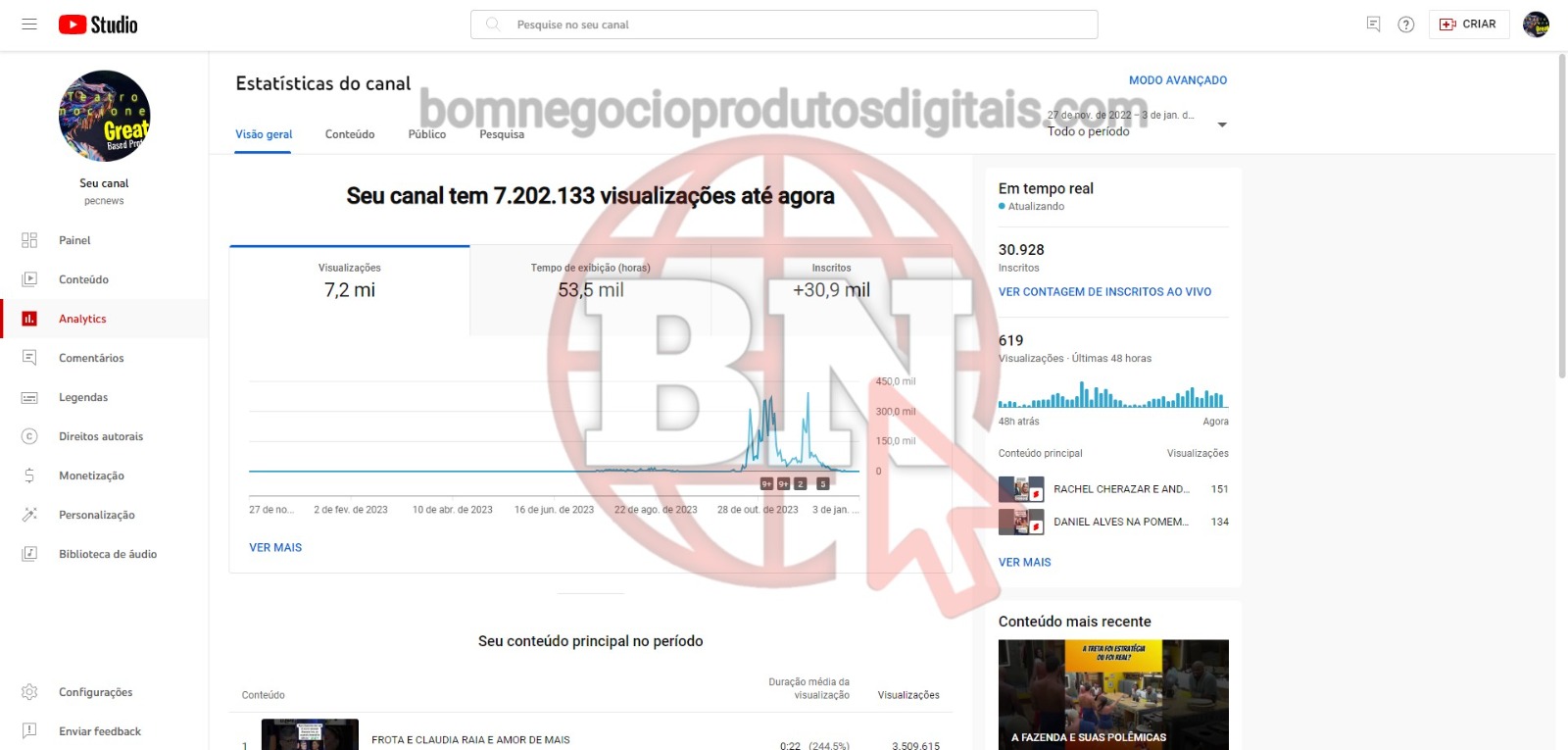Click the CRIAR button

click(1468, 25)
